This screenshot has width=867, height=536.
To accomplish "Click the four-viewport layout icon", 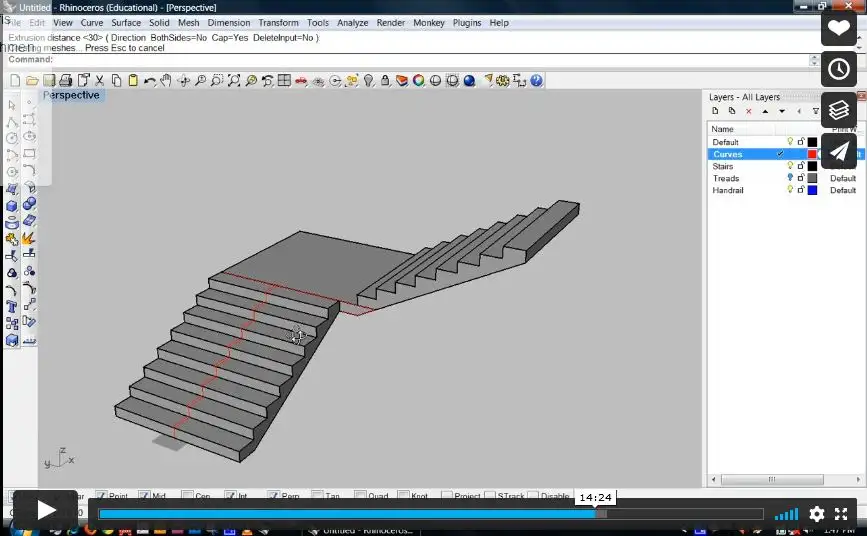I will [x=284, y=81].
